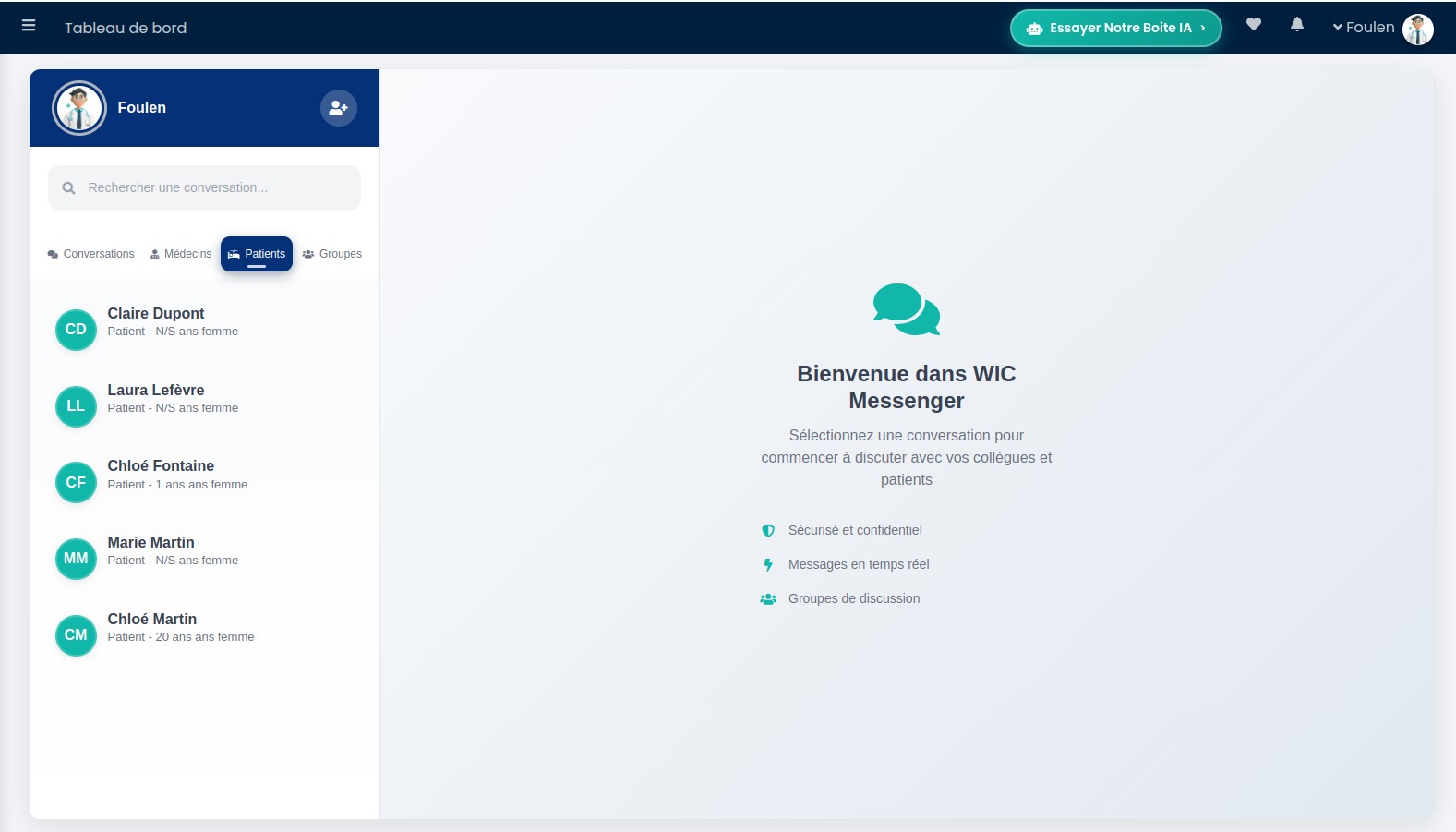Viewport: 1456px width, 832px height.
Task: Click the shield Sécurisé icon
Action: pos(768,531)
